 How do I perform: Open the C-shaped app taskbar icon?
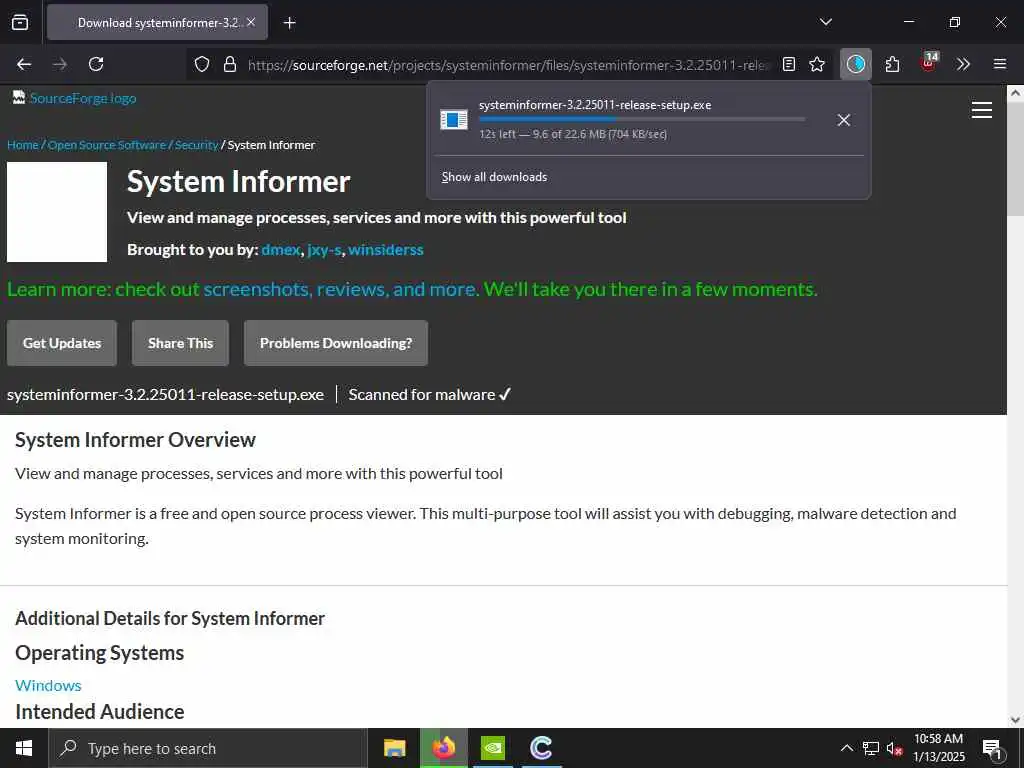(x=541, y=748)
